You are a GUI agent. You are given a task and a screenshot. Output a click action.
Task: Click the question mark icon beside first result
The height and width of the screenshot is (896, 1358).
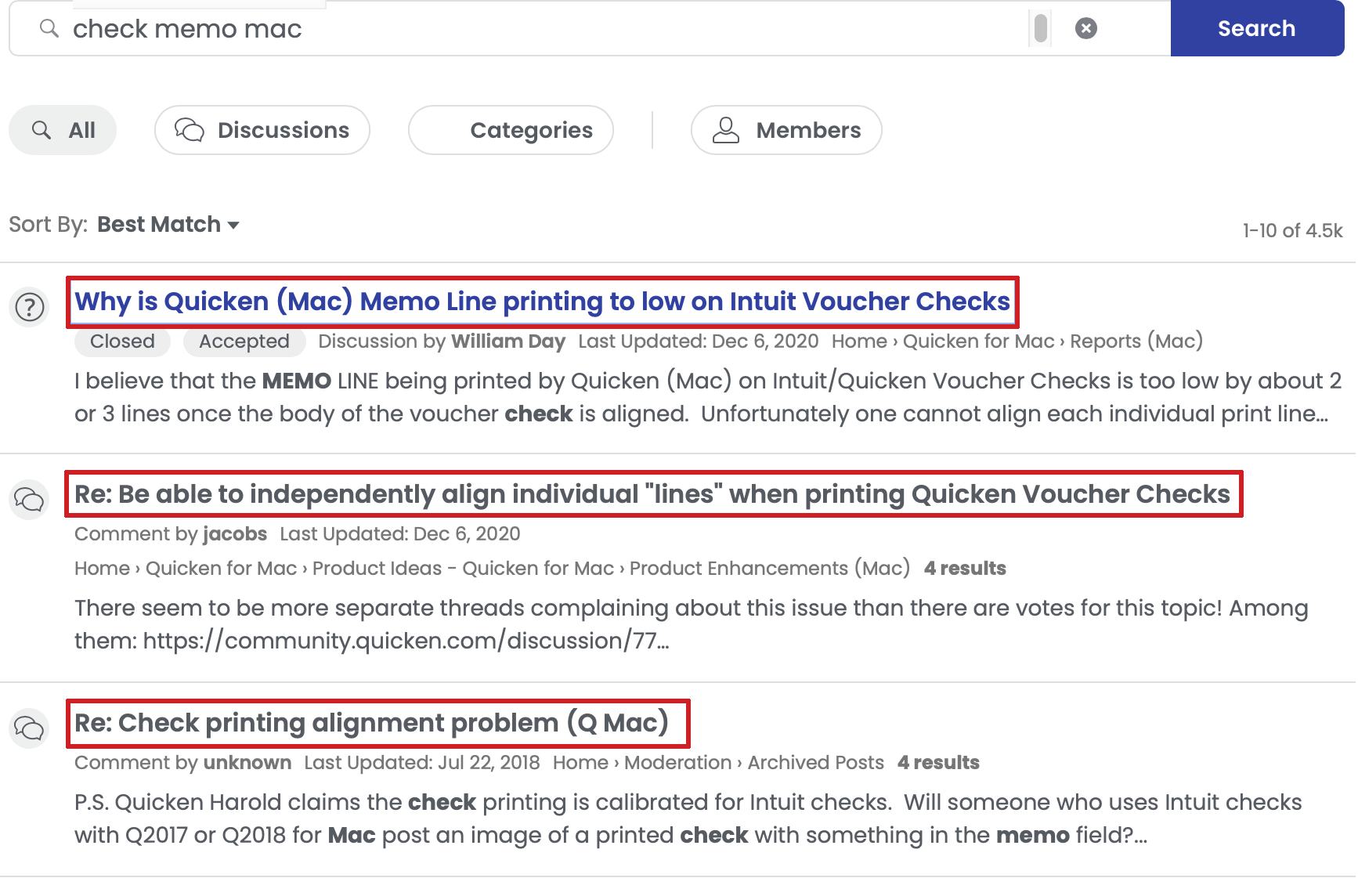[x=29, y=307]
